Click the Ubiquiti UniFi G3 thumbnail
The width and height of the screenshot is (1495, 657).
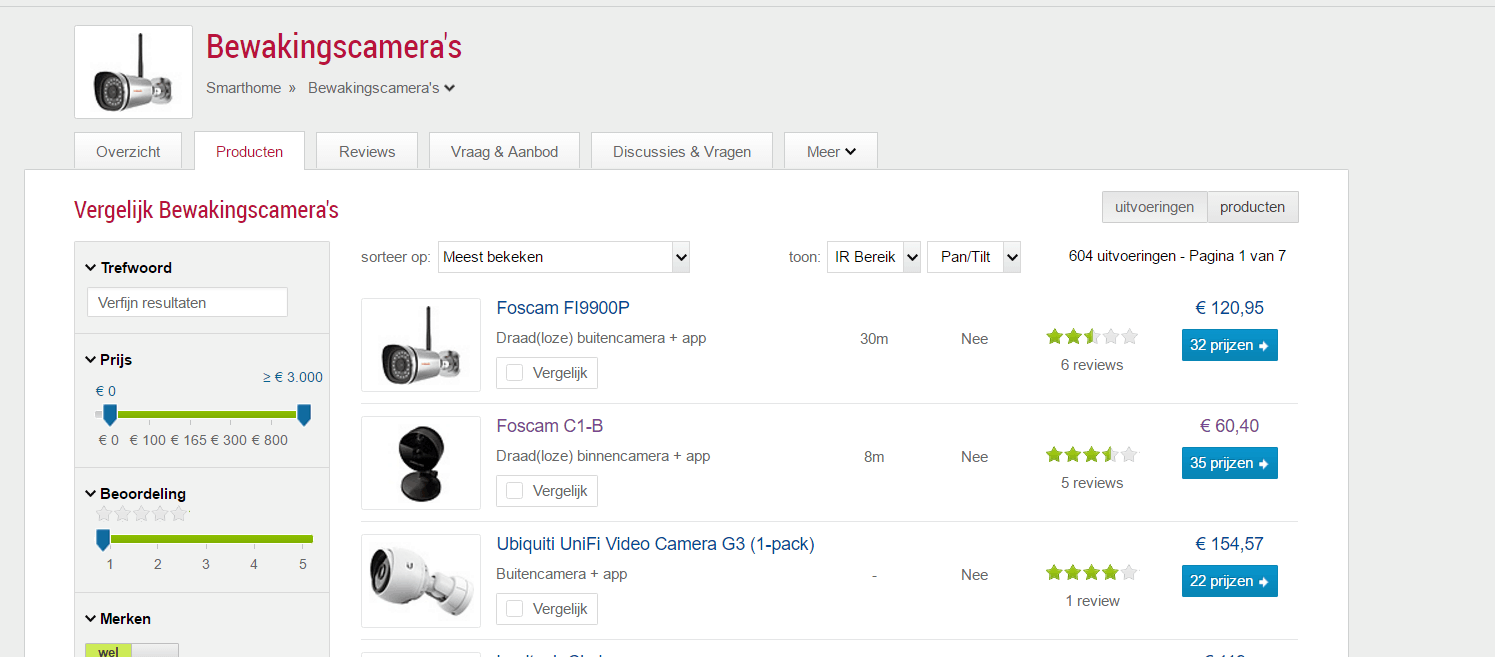tap(421, 581)
